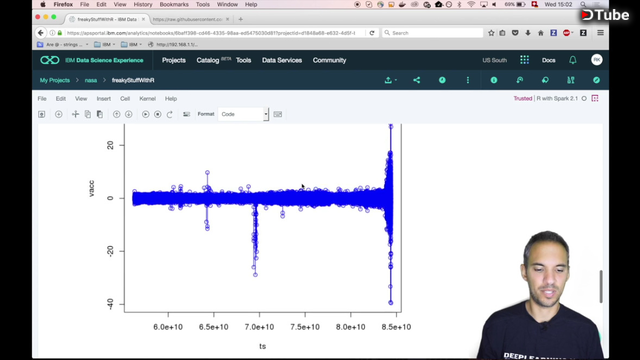Image resolution: width=640 pixels, height=360 pixels.
Task: Open the notebook File menu
Action: [x=42, y=99]
